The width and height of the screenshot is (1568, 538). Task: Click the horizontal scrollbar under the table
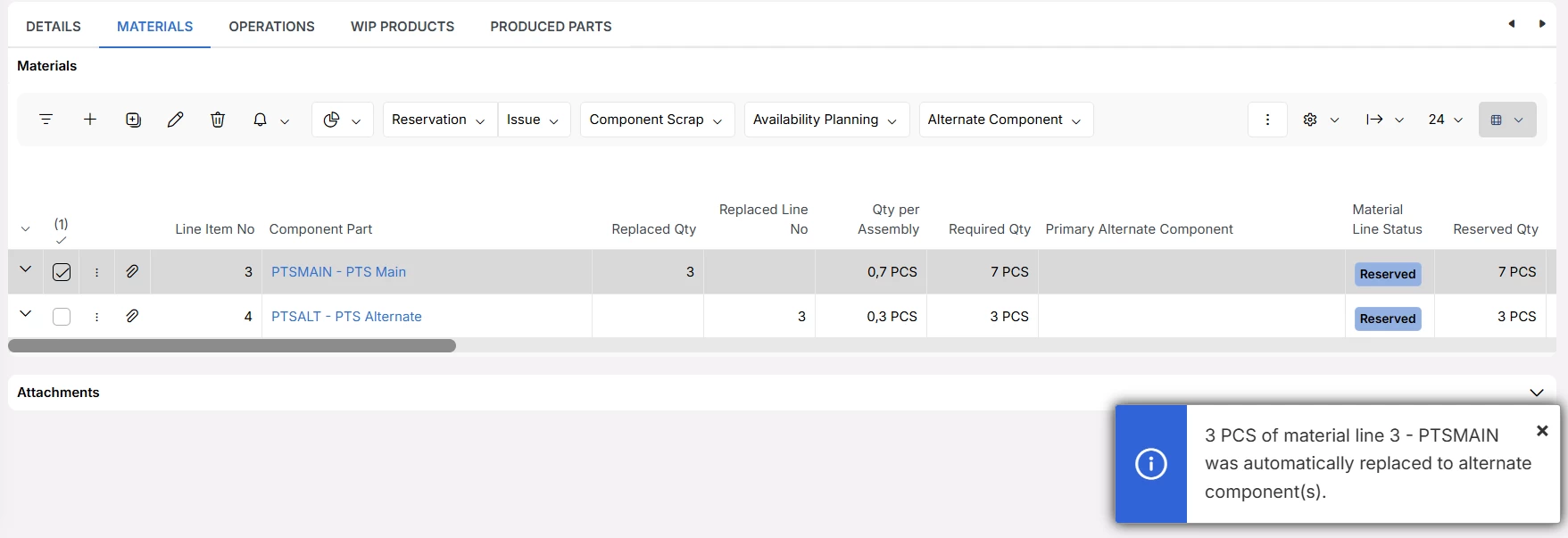pyautogui.click(x=232, y=345)
